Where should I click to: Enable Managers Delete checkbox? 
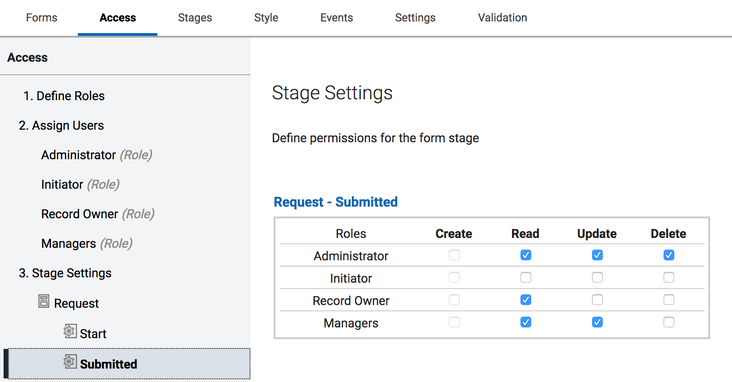coord(669,322)
